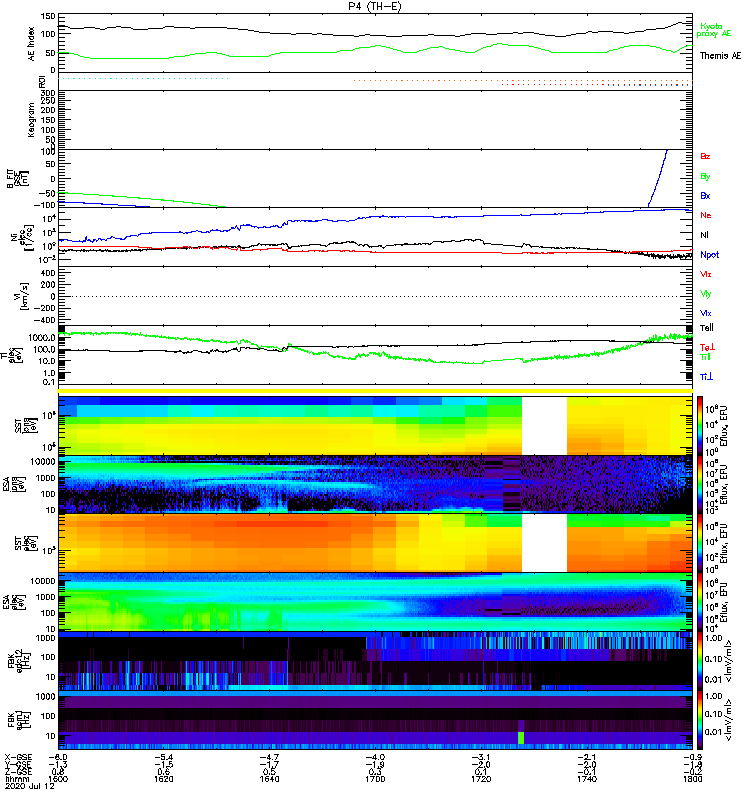Click the FBK edc12 mV/m color bar
The image size is (750, 800).
(x=700, y=661)
